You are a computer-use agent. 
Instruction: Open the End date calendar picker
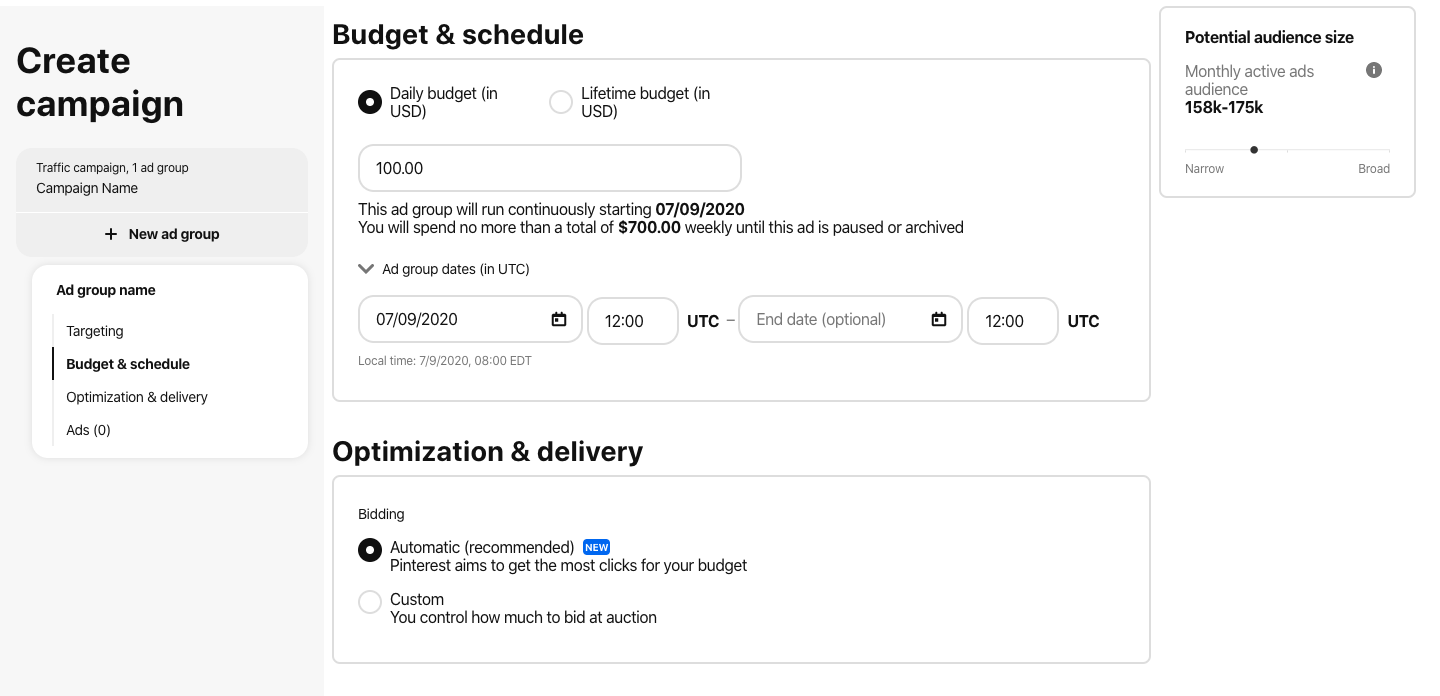938,319
